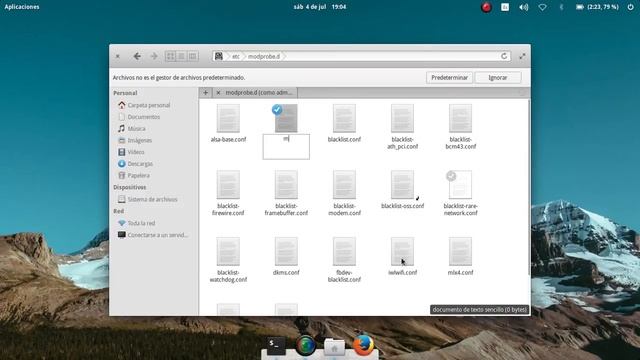Click Ignorar button
Viewport: 640px width, 360px height.
click(x=498, y=78)
